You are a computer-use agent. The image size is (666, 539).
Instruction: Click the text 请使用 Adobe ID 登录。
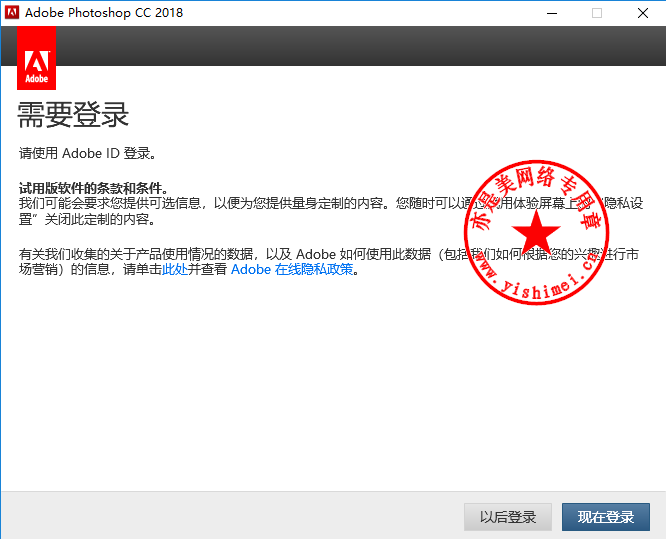tap(88, 153)
